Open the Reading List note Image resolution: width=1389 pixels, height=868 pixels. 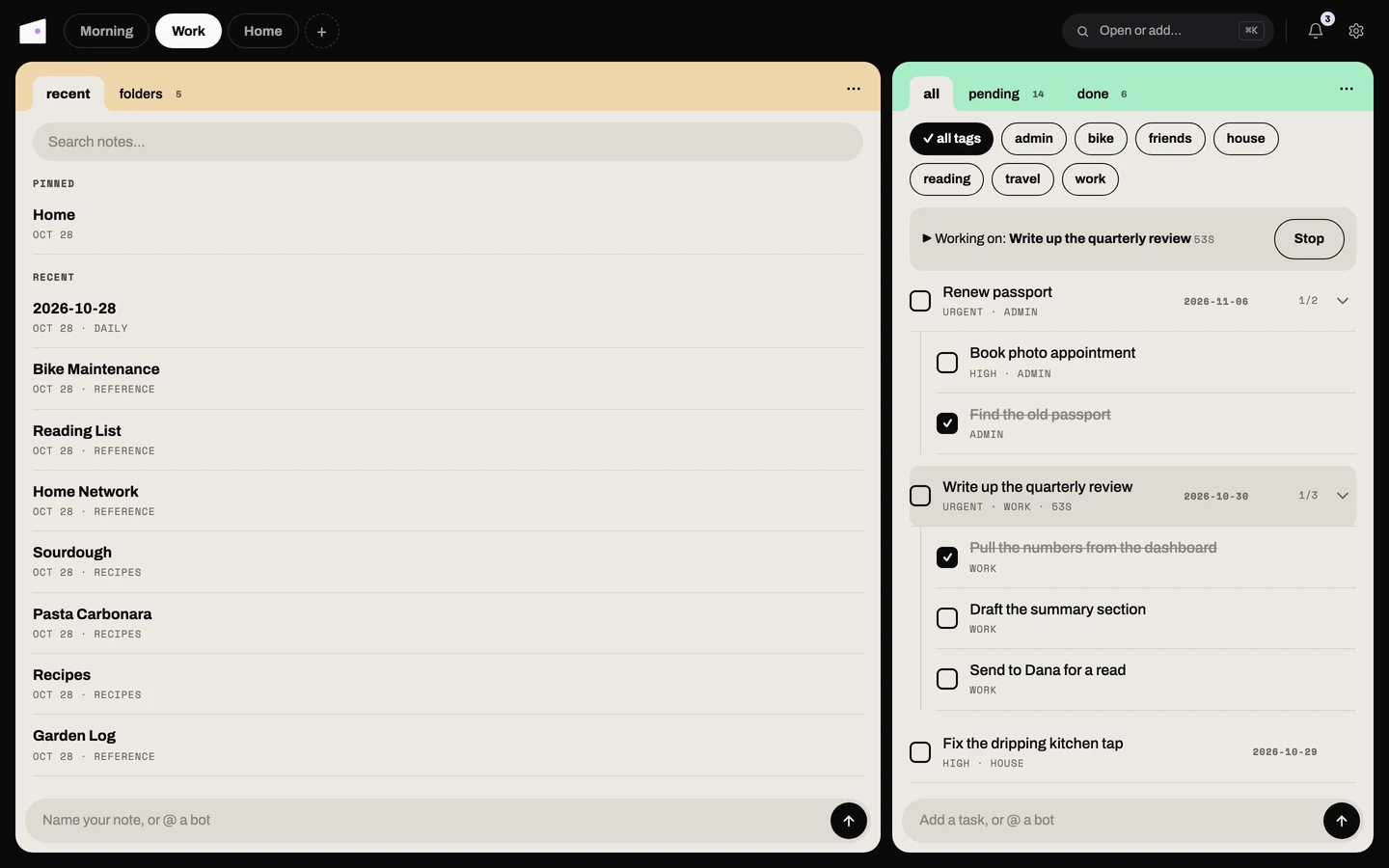[x=448, y=440]
